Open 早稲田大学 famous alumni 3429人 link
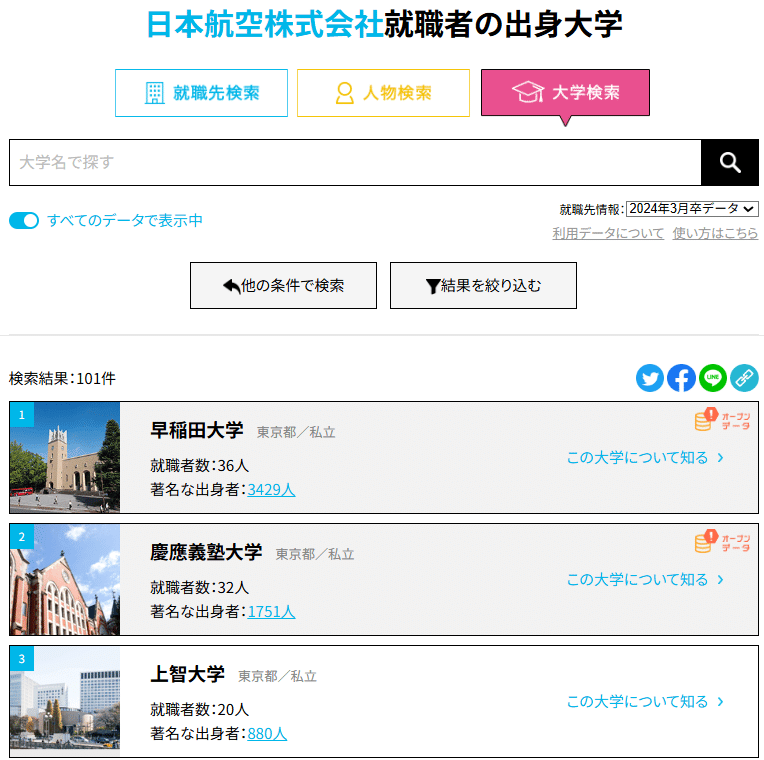Image resolution: width=764 pixels, height=760 pixels. [271, 490]
